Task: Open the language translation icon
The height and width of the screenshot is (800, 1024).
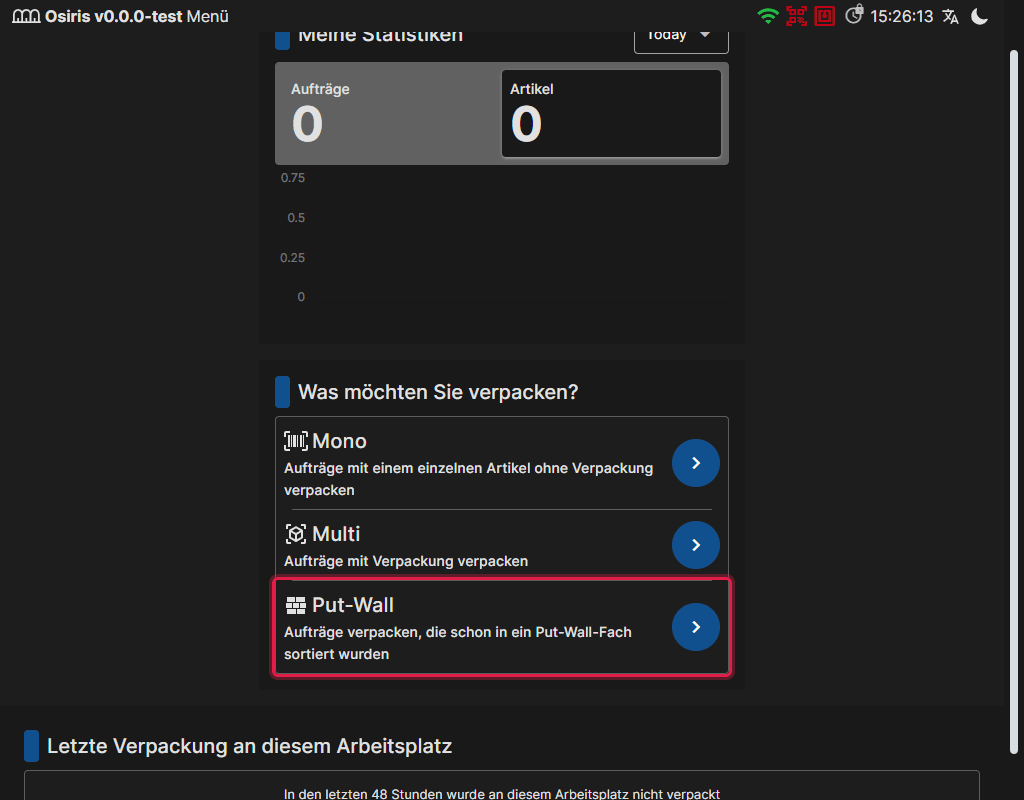Action: (x=950, y=16)
